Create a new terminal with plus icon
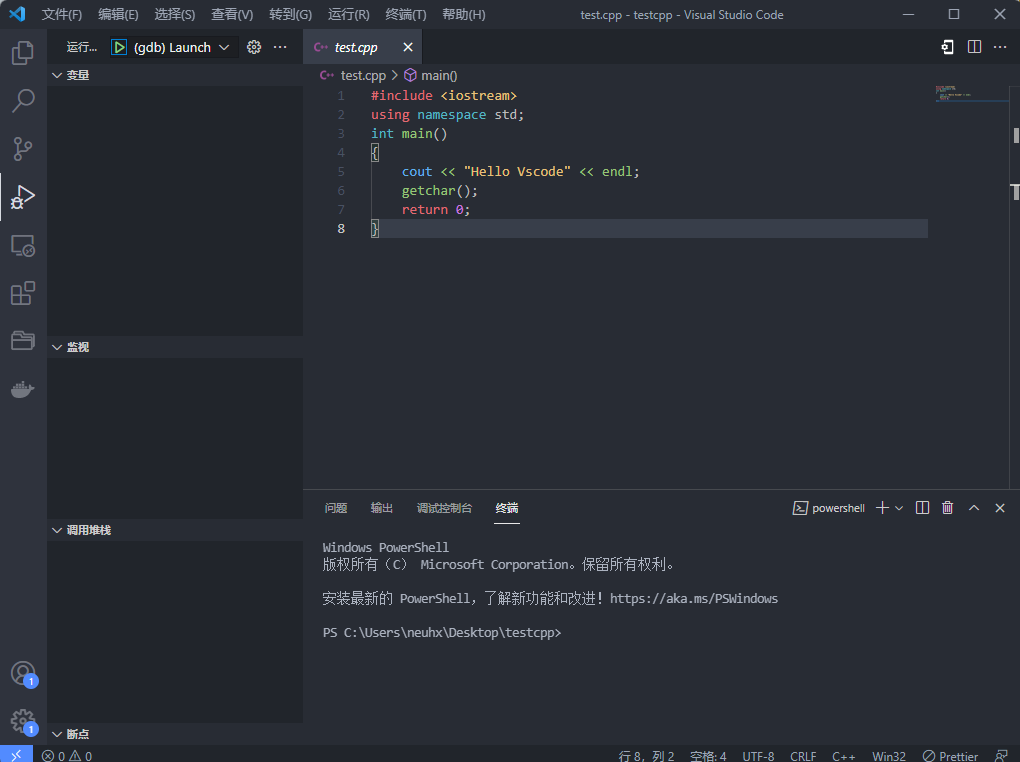 (x=882, y=508)
